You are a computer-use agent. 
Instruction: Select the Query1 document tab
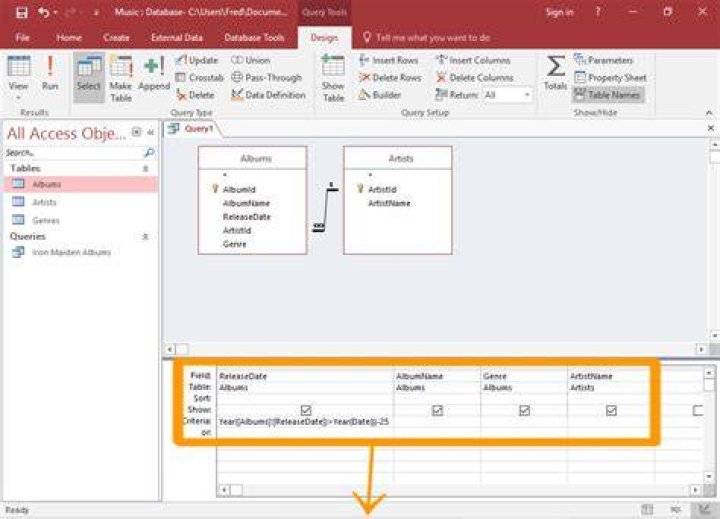point(193,129)
